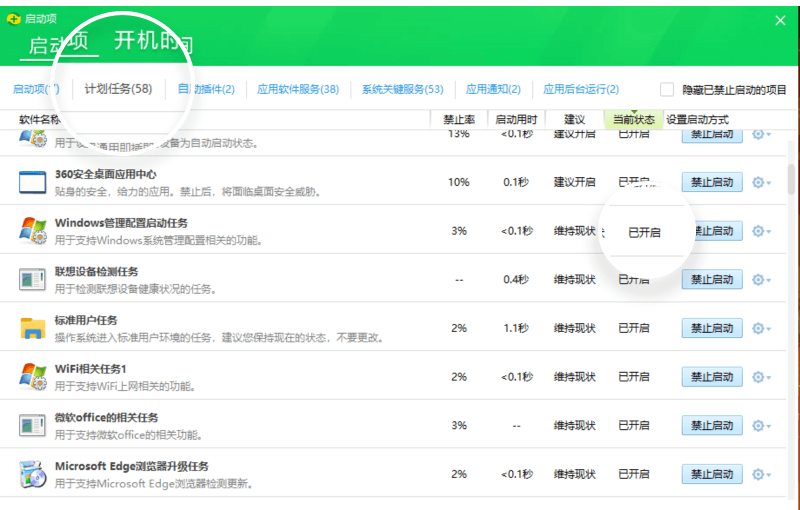Screen dimensions: 800x510
Task: Click the WiFi相关任务1 Windows icon
Action: point(32,376)
